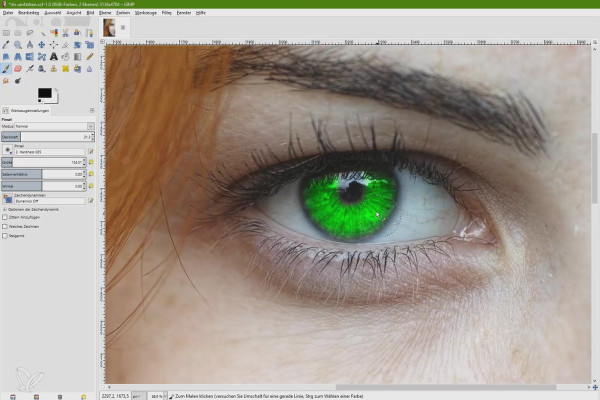Select the Bucket Fill tool
This screenshot has width=600, height=400.
tap(65, 57)
